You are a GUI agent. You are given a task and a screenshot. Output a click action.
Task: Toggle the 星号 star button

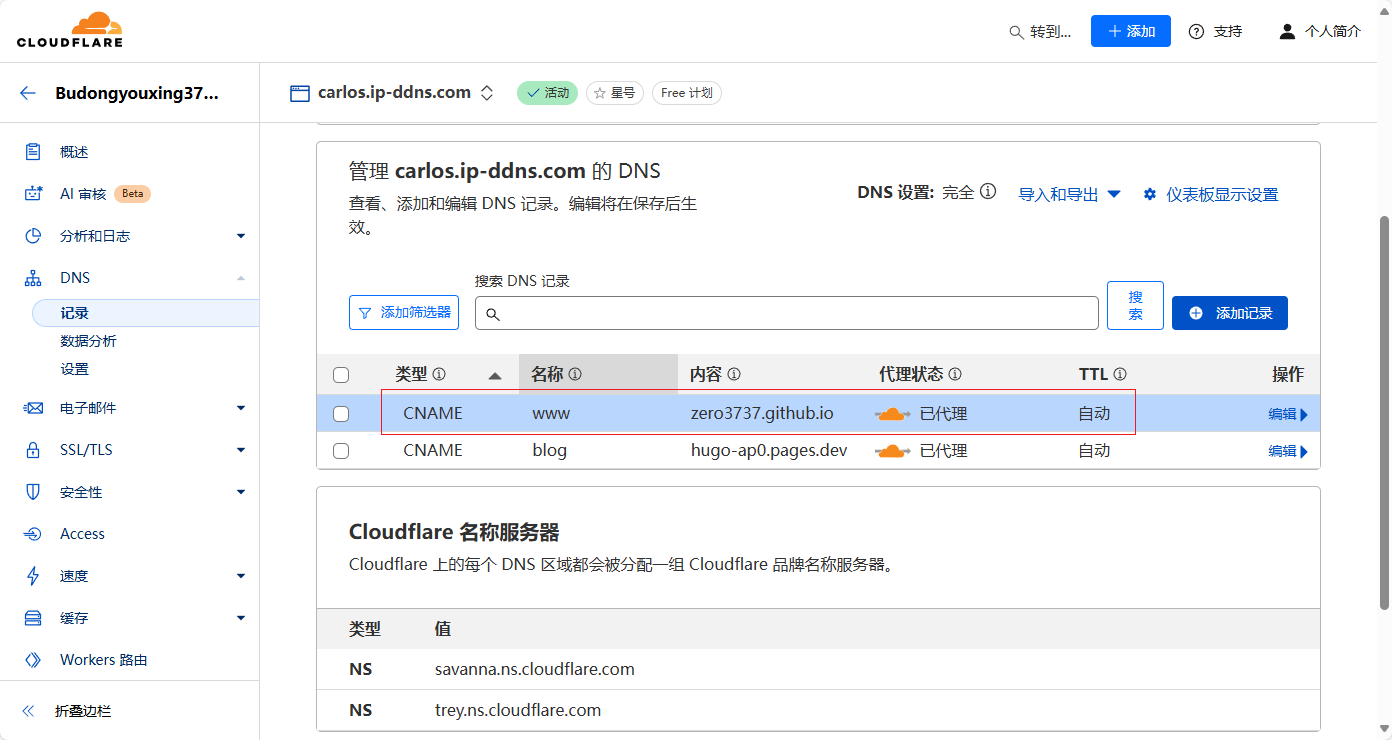615,93
